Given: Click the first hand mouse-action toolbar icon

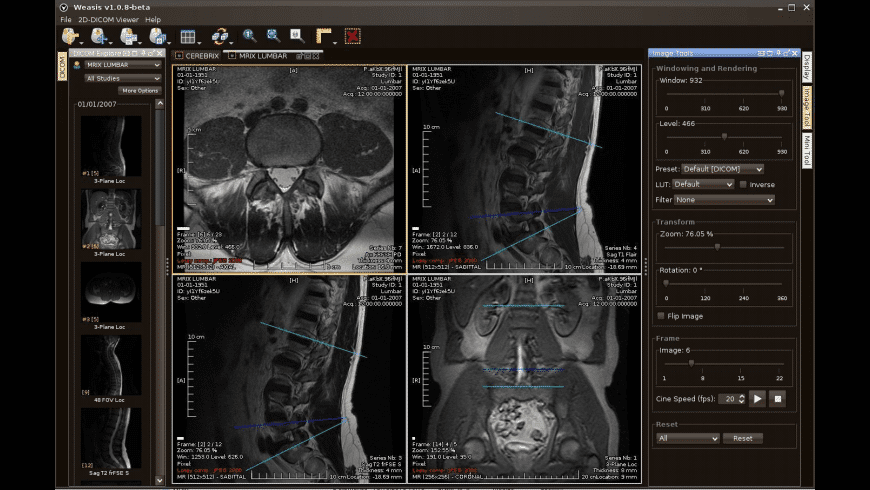Looking at the screenshot, I should click(x=69, y=36).
